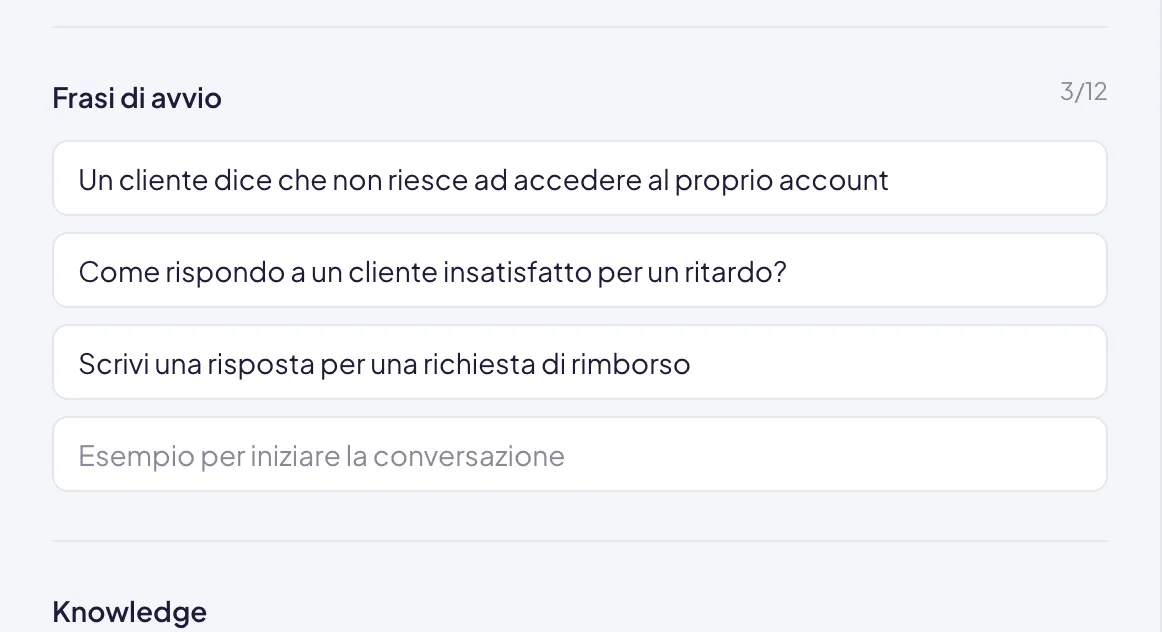1162x632 pixels.
Task: Focus the 'Scrivi una risposta' refund request field
Action: [580, 362]
